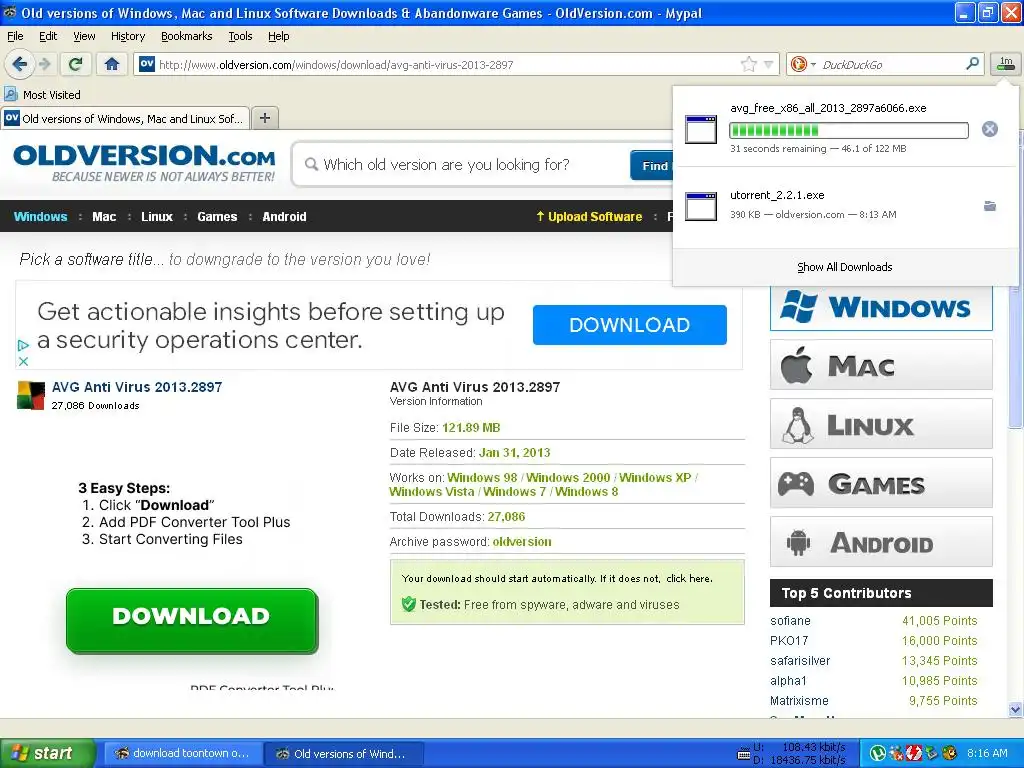This screenshot has width=1024, height=768.
Task: Click the AdChoices triangle icon
Action: 23,345
